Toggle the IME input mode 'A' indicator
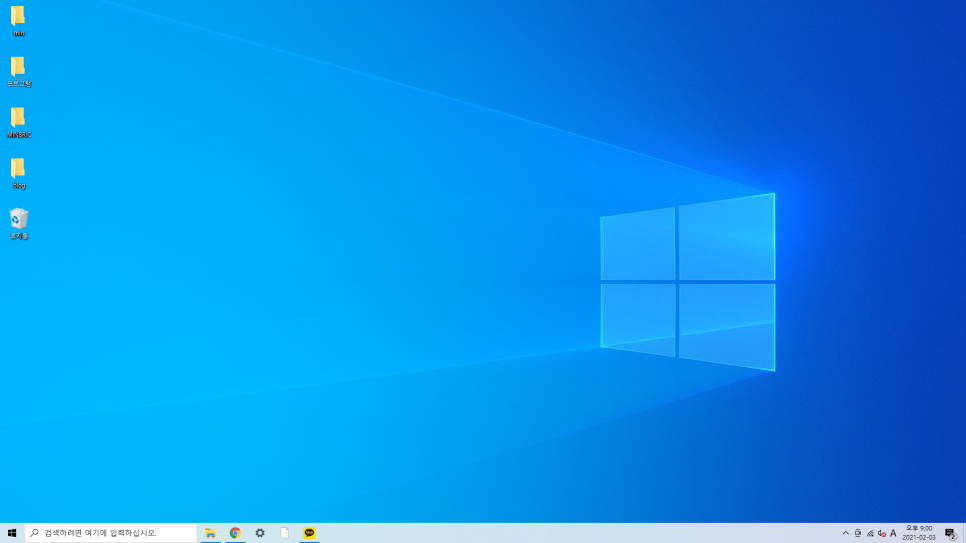Image resolution: width=966 pixels, height=543 pixels. click(x=893, y=533)
